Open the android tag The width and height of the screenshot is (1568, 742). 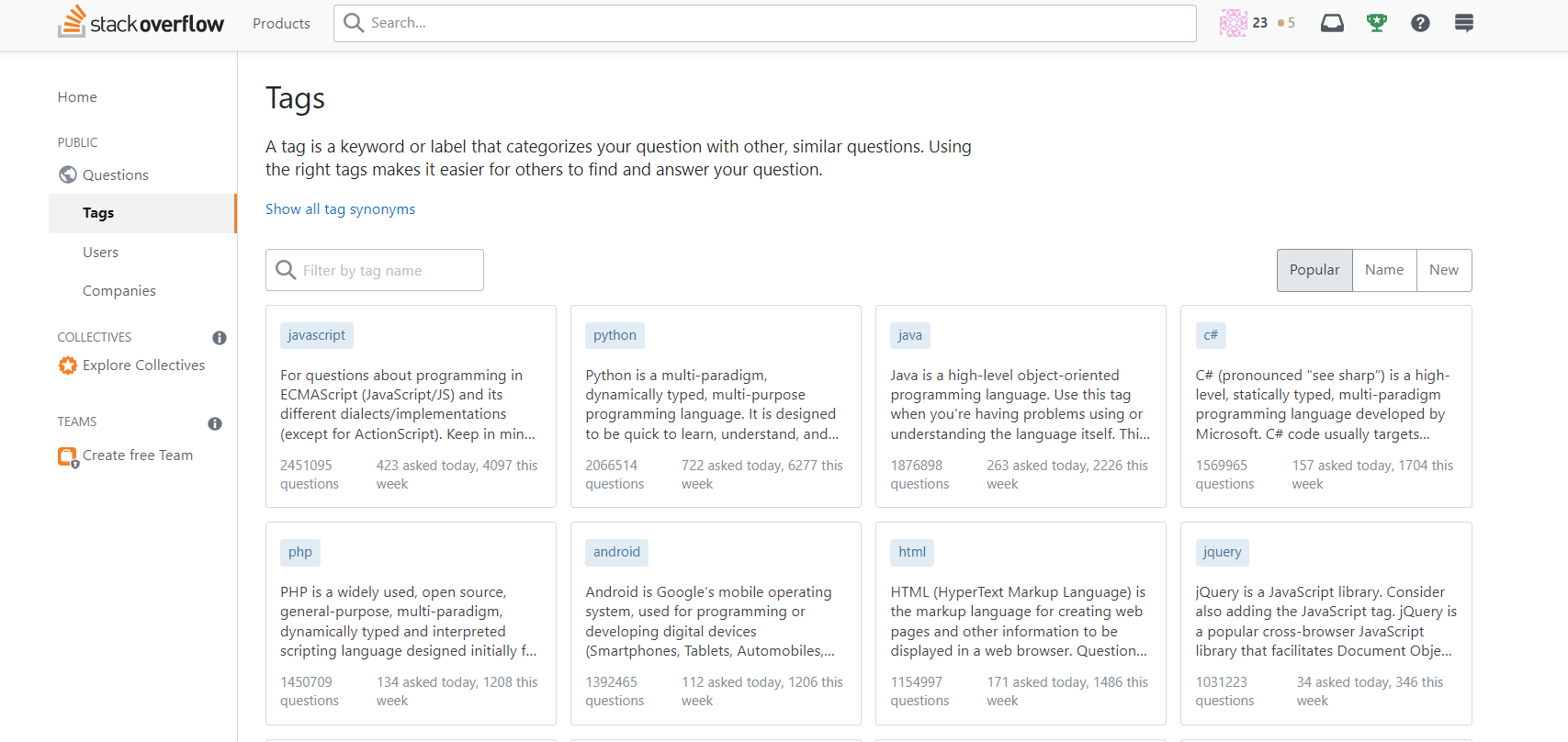coord(616,552)
